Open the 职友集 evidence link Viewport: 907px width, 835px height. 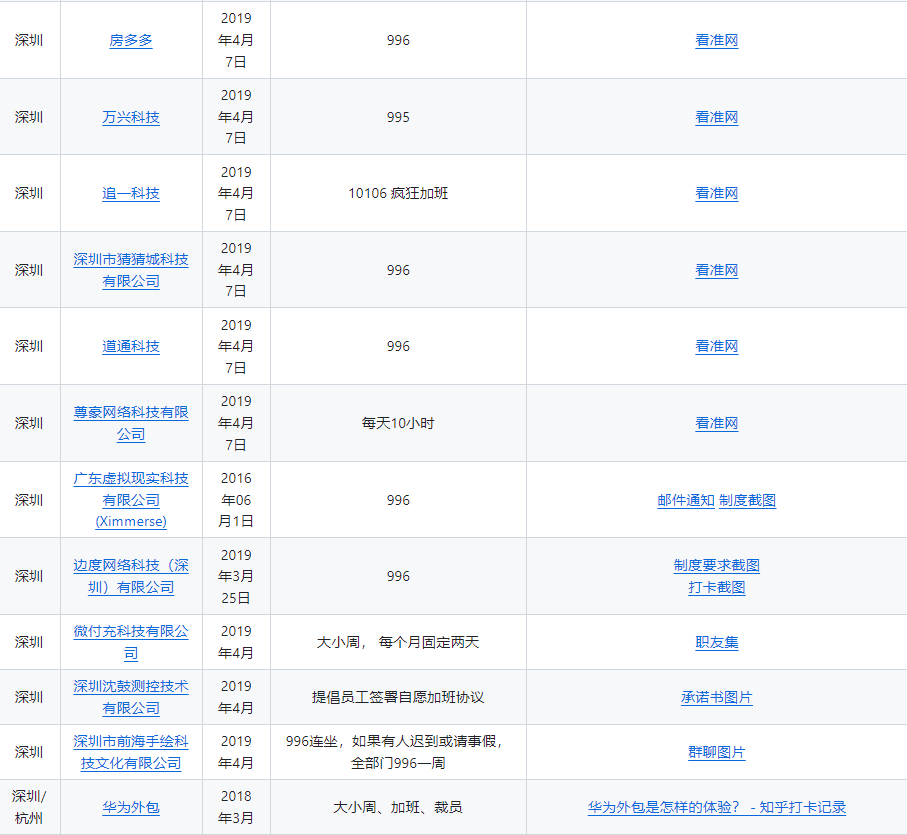click(x=717, y=642)
